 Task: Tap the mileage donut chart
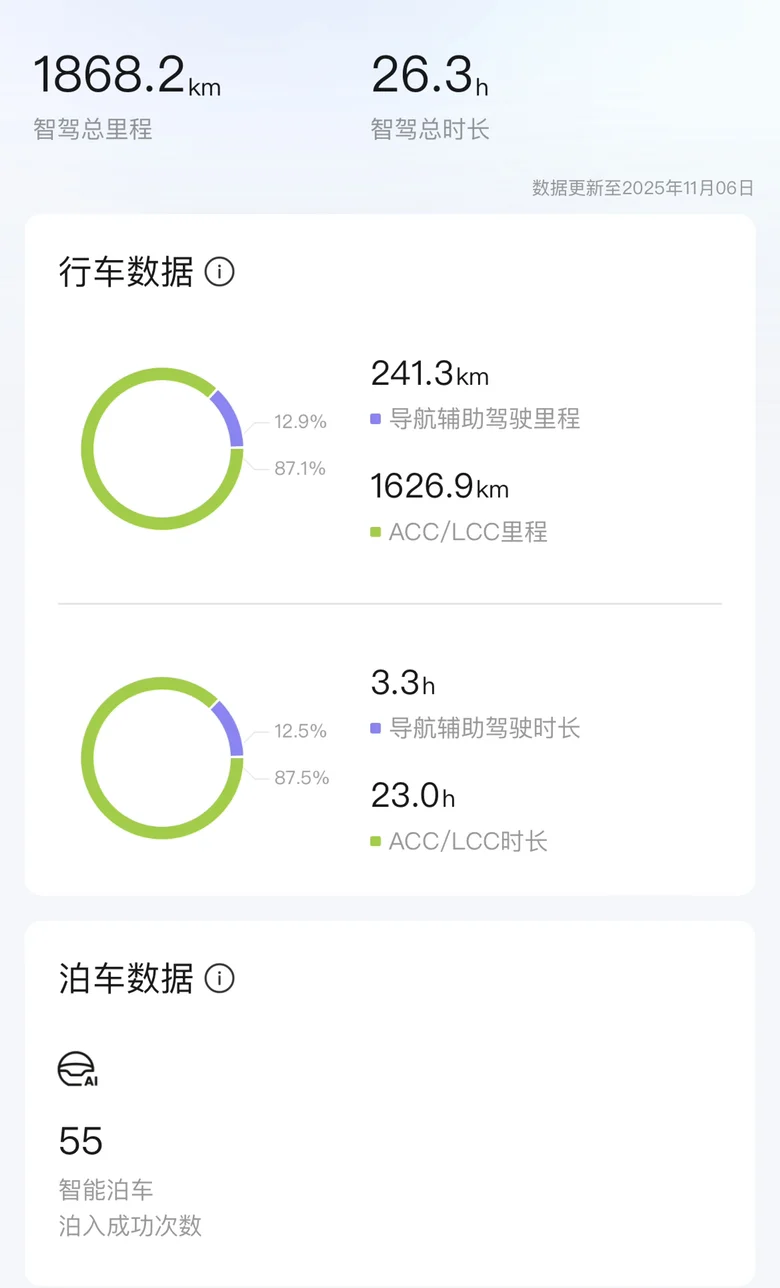(162, 448)
